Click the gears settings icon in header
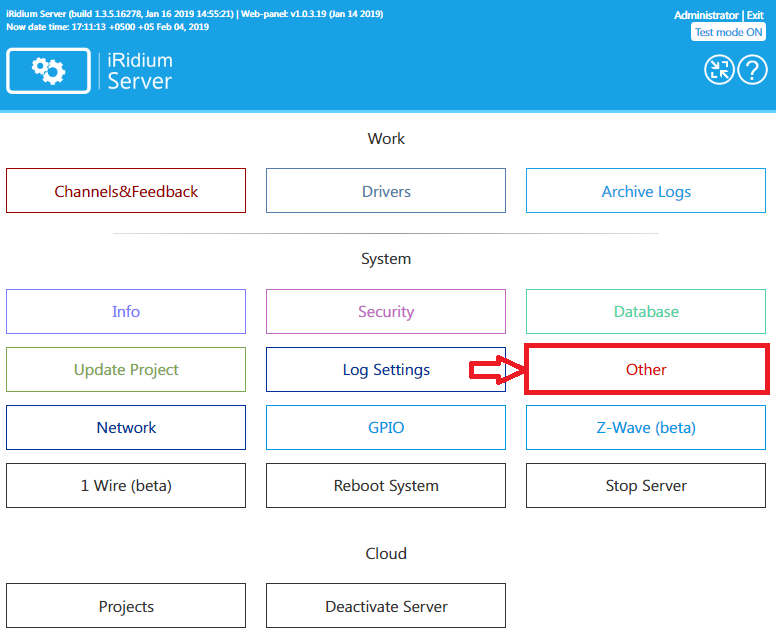Image resolution: width=776 pixels, height=640 pixels. tap(48, 70)
